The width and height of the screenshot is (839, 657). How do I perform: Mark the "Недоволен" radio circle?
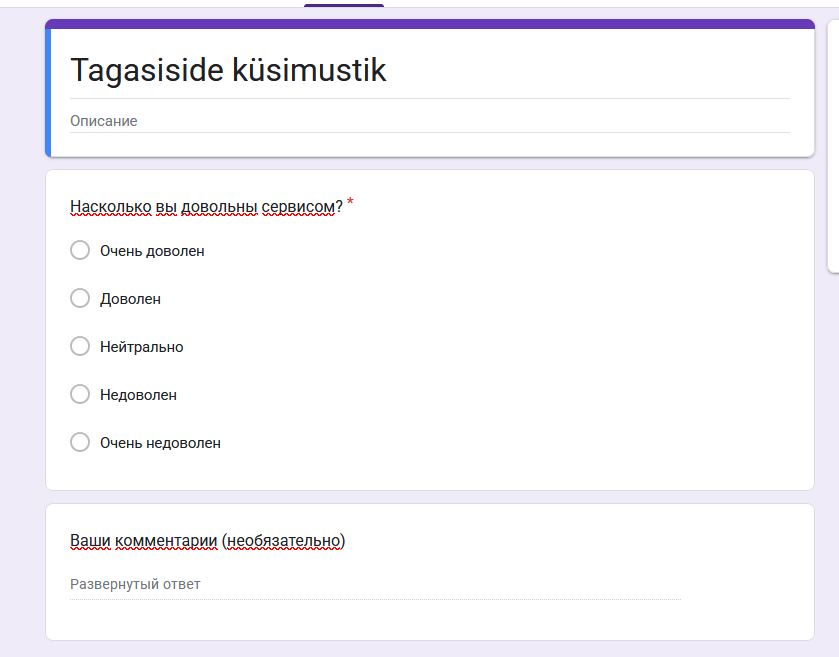tap(80, 394)
